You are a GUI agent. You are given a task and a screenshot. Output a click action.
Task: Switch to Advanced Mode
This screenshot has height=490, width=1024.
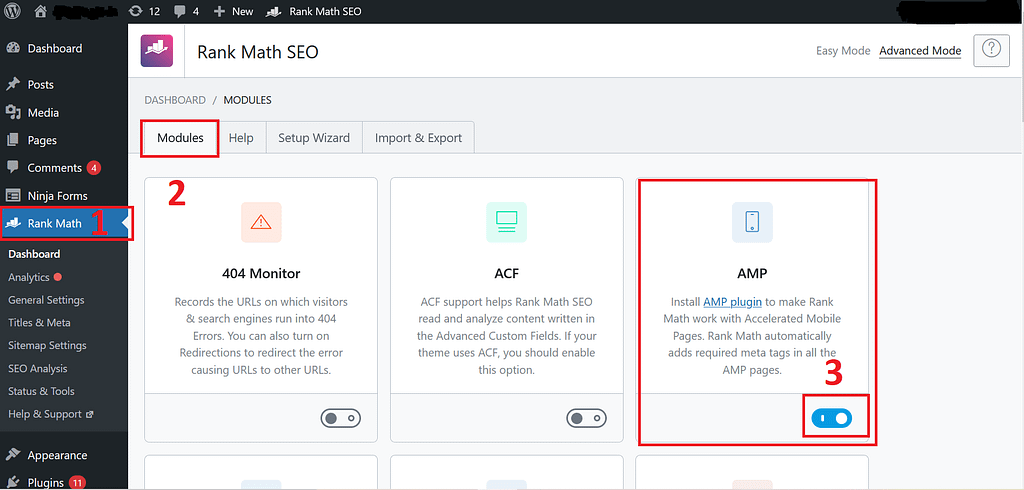tap(920, 50)
